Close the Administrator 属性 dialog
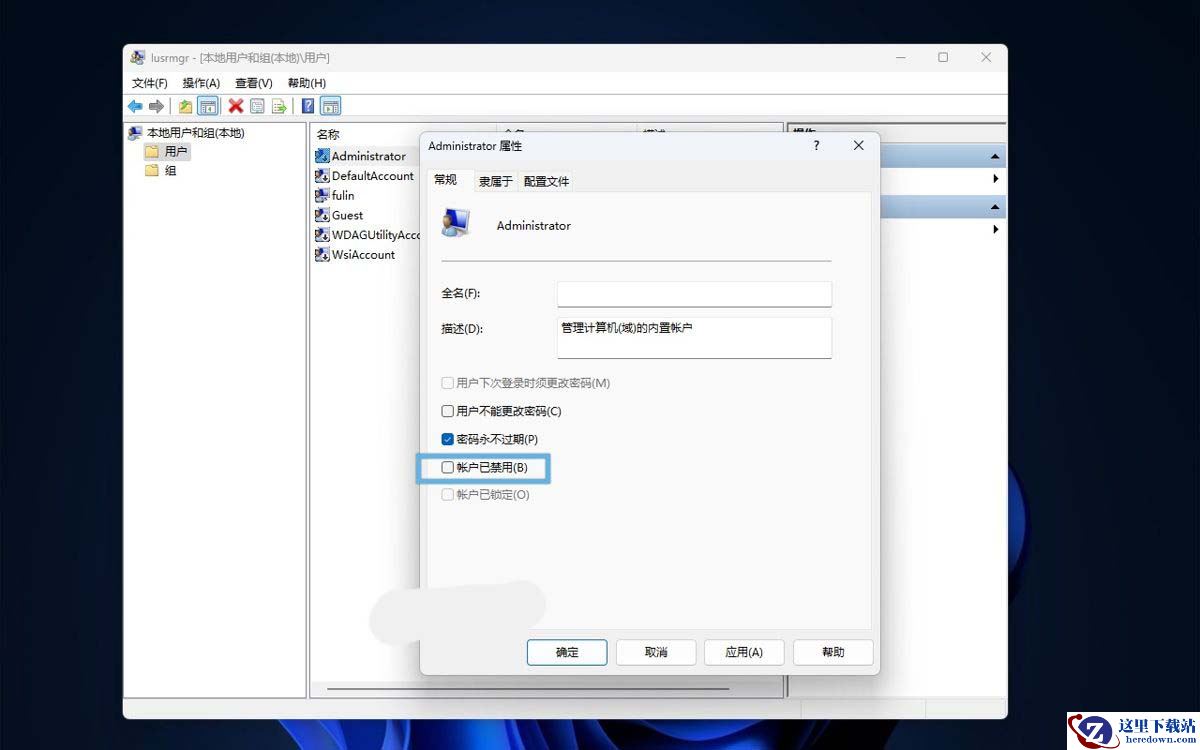 (x=858, y=146)
